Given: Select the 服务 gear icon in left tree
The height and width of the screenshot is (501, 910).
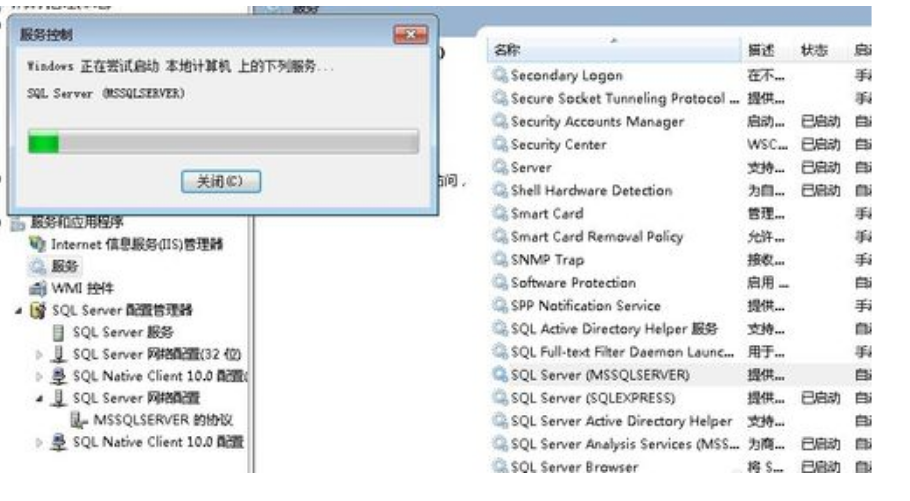Looking at the screenshot, I should [x=39, y=266].
